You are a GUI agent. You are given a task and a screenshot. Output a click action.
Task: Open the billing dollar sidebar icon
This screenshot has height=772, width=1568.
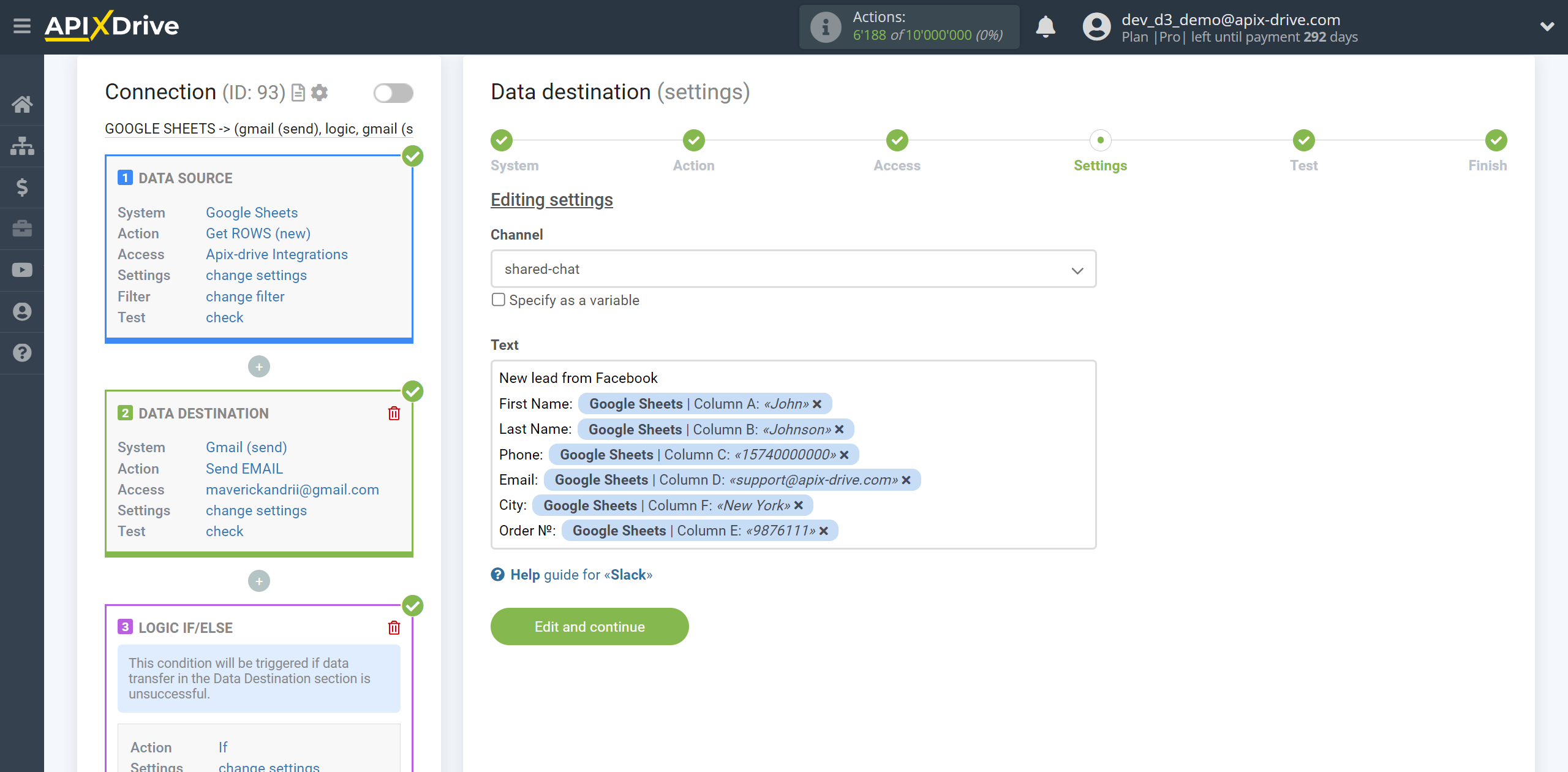(22, 187)
